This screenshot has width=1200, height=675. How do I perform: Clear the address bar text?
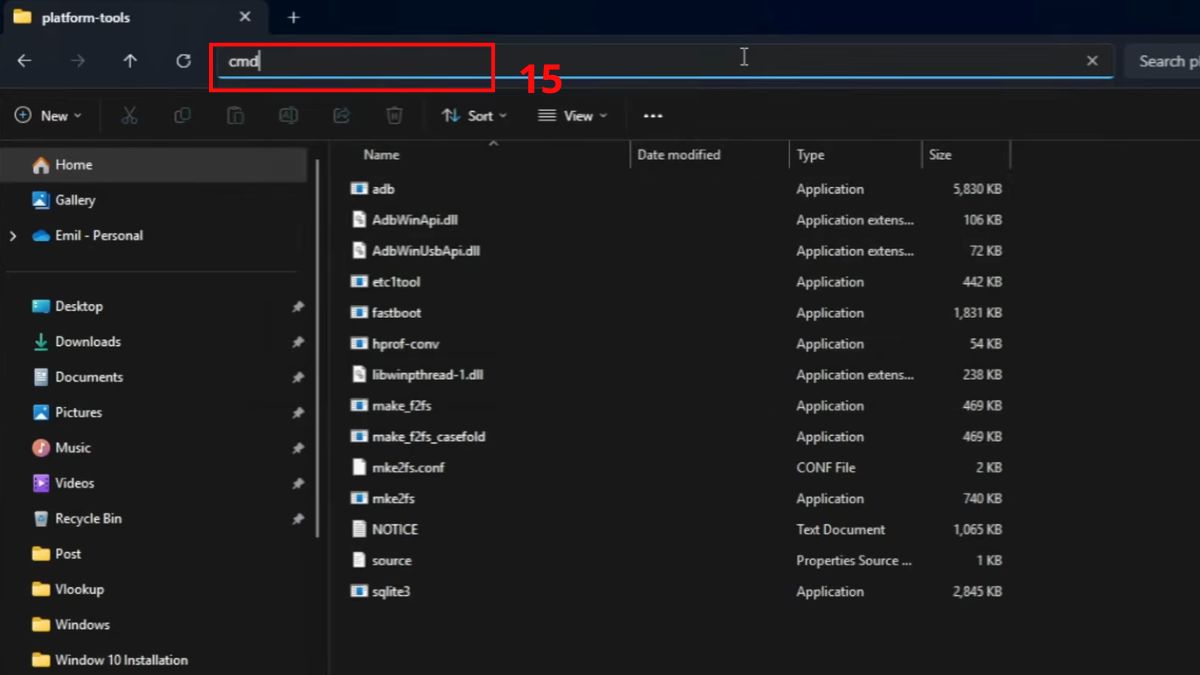click(1092, 61)
